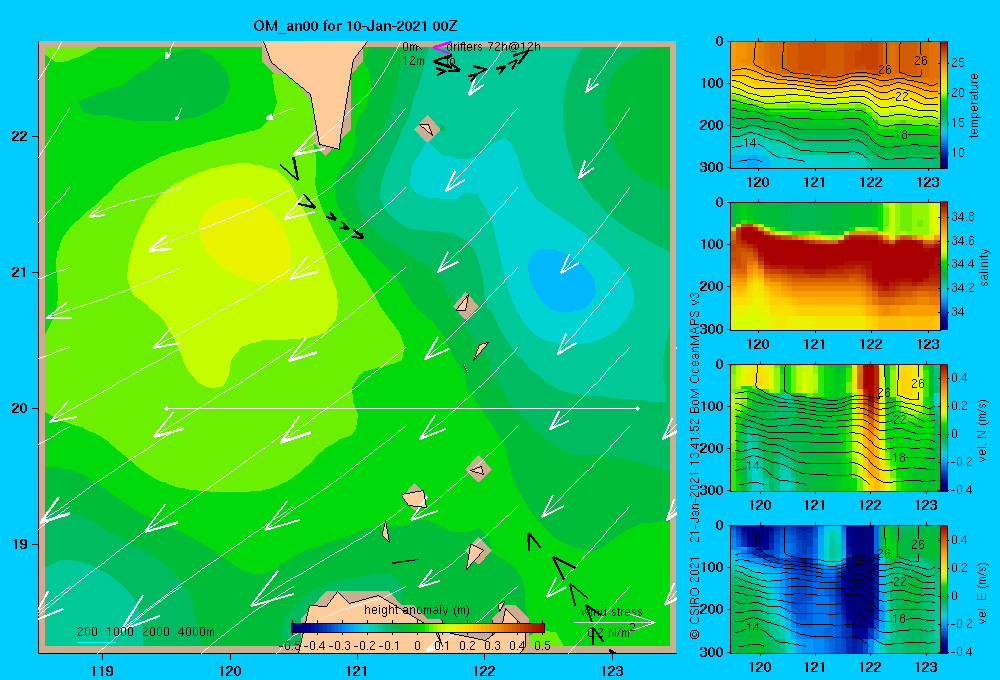Viewport: 1000px width, 680px height.
Task: Click the temperature section plot
Action: (x=835, y=105)
